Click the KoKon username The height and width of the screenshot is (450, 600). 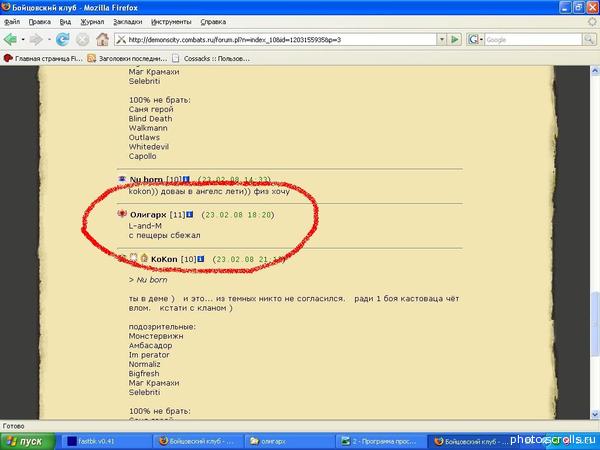[164, 259]
